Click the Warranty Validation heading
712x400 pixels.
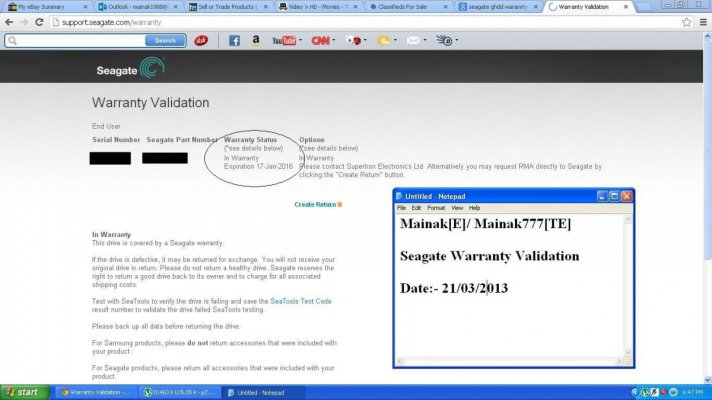(150, 103)
